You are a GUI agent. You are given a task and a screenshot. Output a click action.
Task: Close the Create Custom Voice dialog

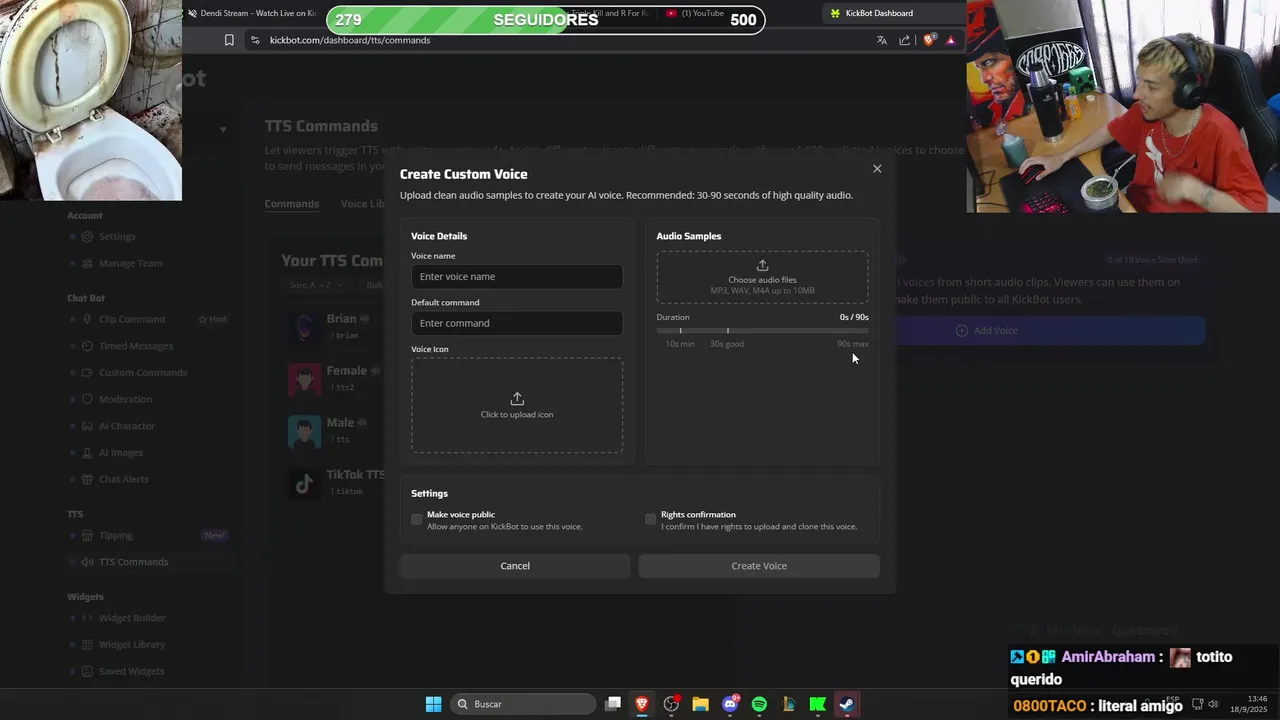tap(877, 169)
